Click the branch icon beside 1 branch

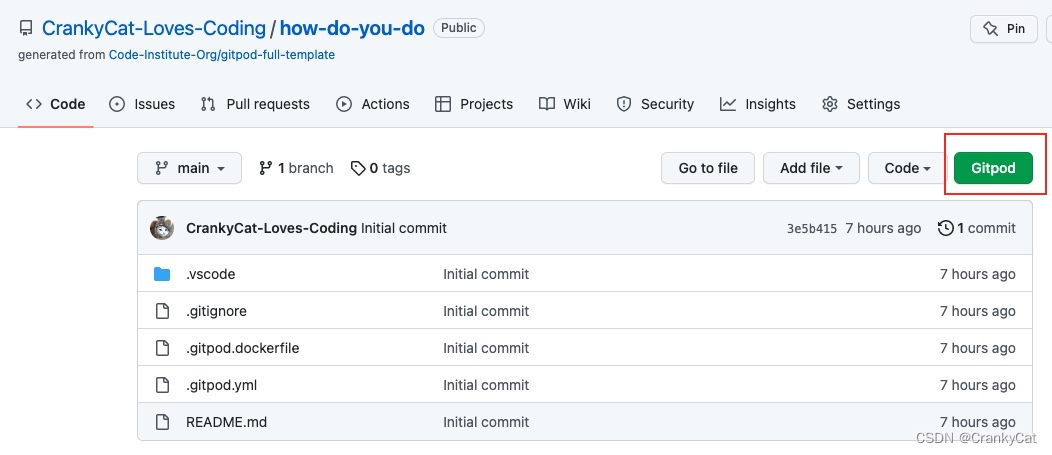pyautogui.click(x=265, y=168)
